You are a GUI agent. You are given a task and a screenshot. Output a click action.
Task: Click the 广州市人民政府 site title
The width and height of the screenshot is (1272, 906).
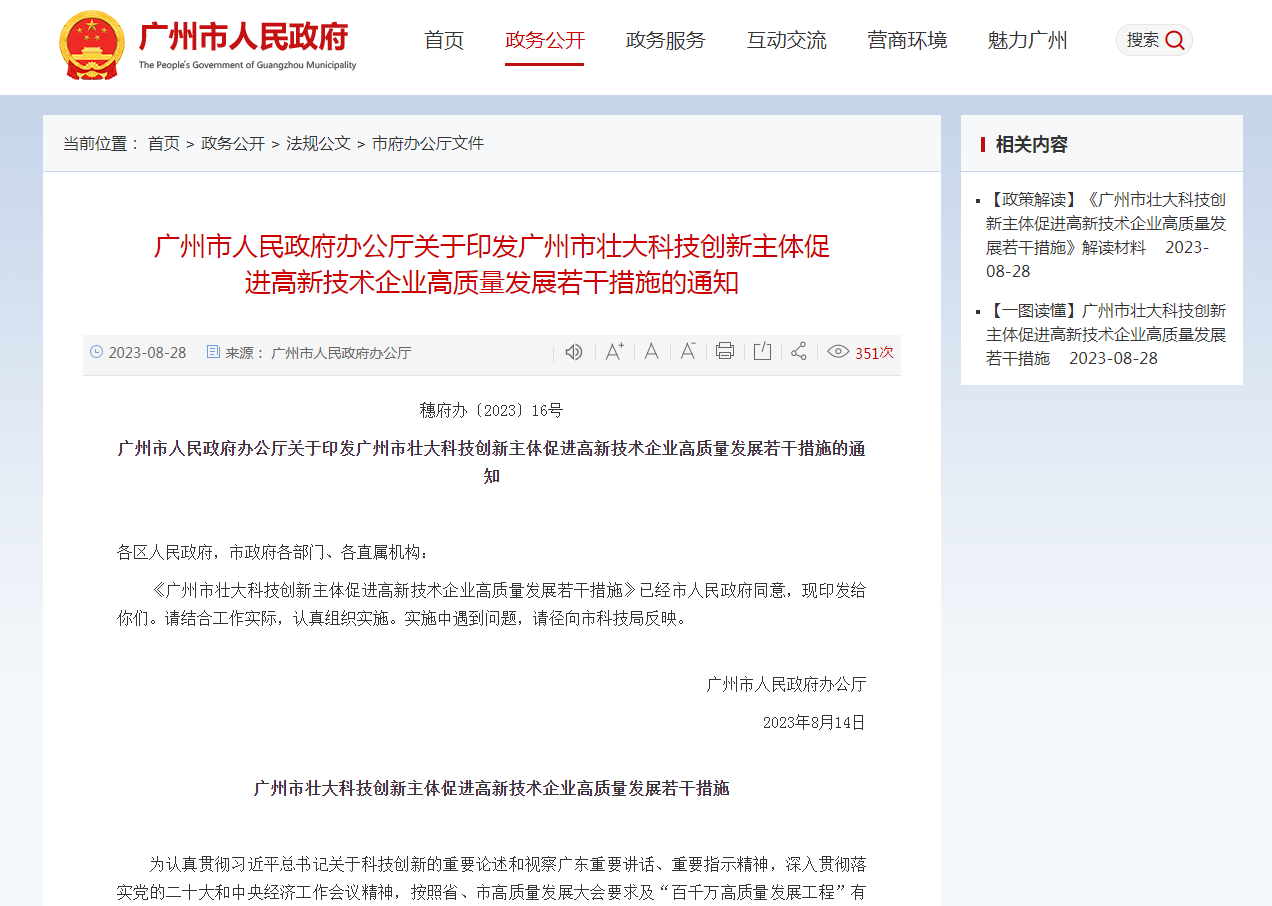(x=244, y=36)
